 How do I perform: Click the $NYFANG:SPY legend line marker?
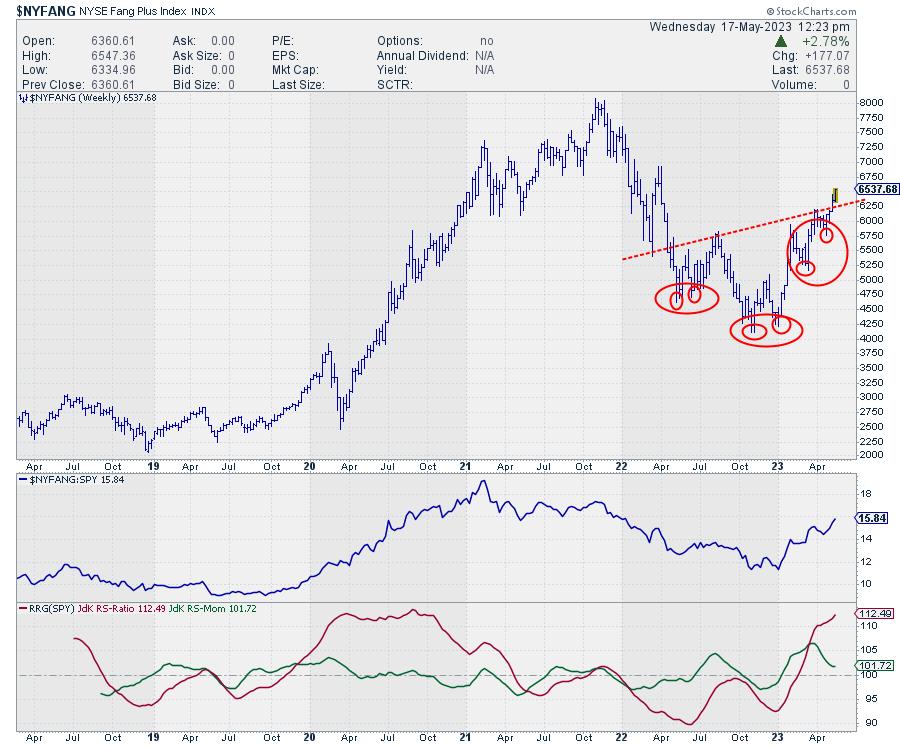23,480
